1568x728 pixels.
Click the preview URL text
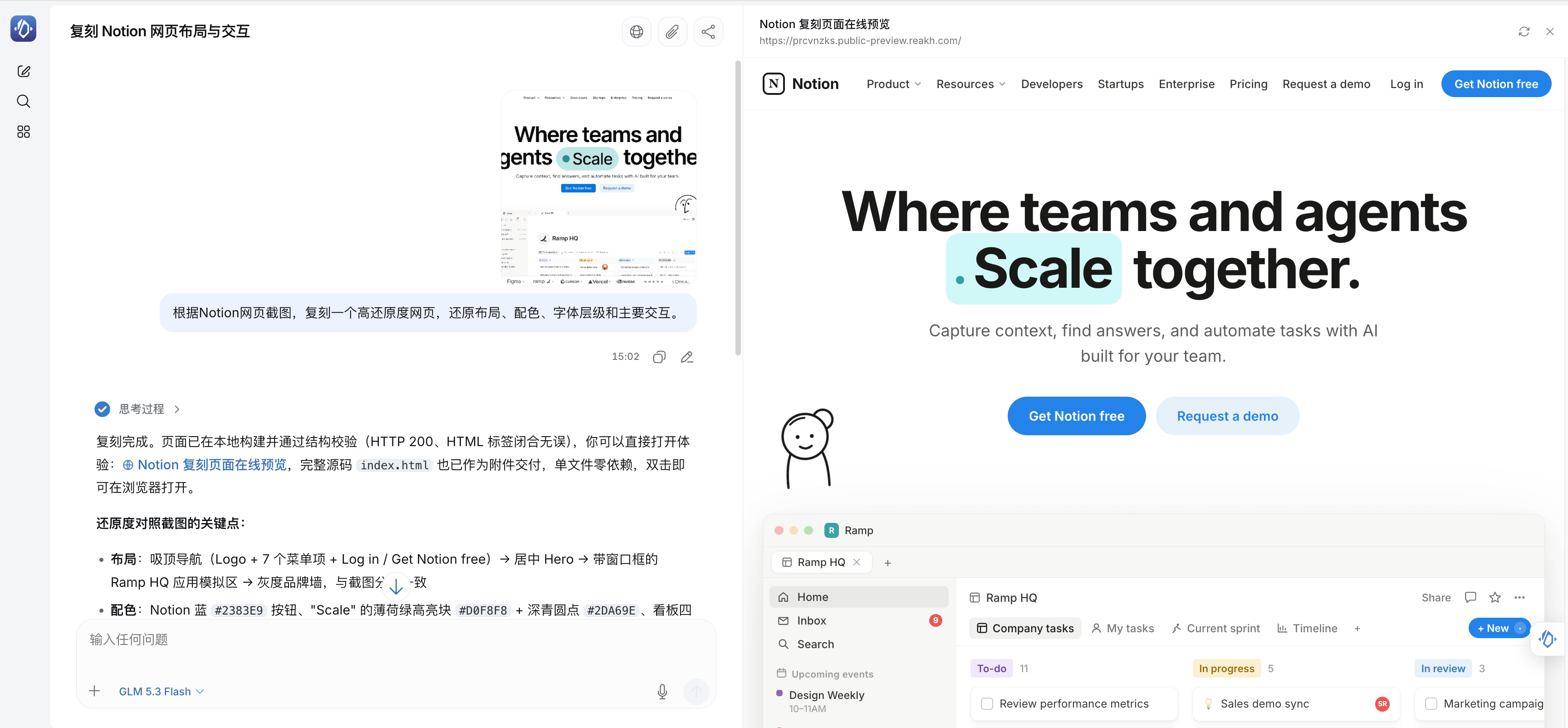click(859, 41)
